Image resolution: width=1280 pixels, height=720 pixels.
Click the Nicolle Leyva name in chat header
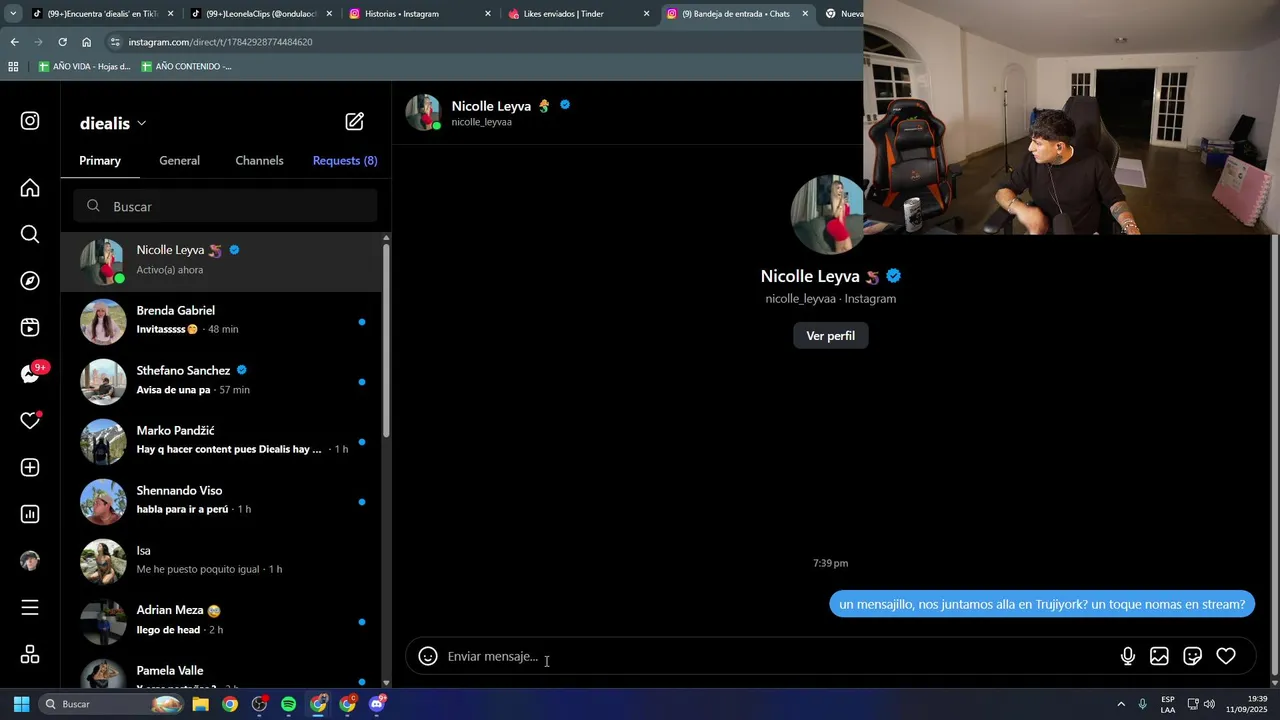(x=491, y=106)
